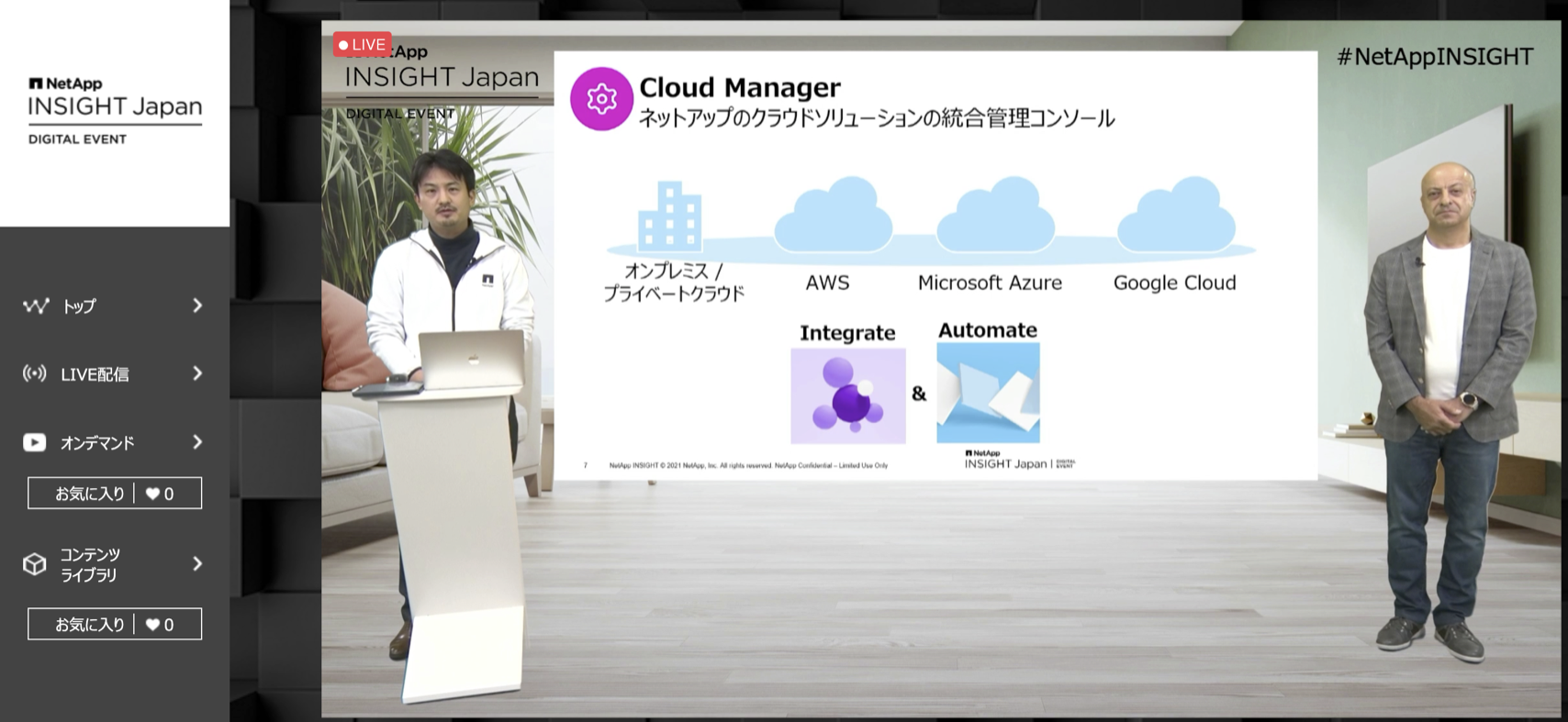This screenshot has height=722, width=1568.
Task: Click the heart icon under オンデマンド
Action: [152, 494]
